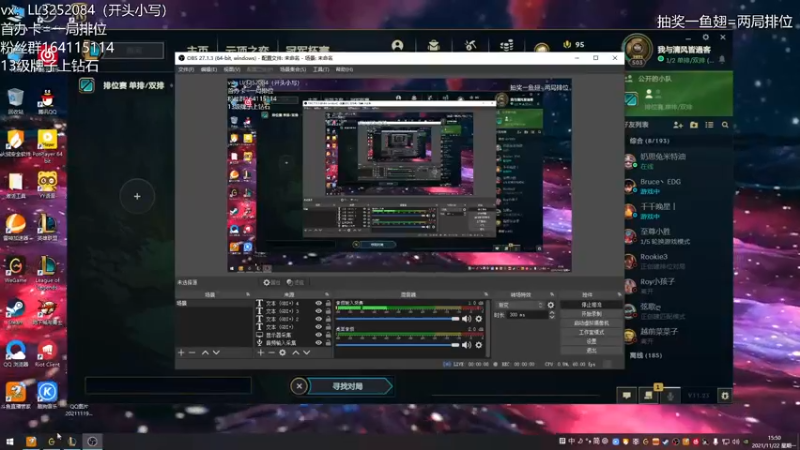
Task: Move source down with arrow icon
Action: pos(307,353)
